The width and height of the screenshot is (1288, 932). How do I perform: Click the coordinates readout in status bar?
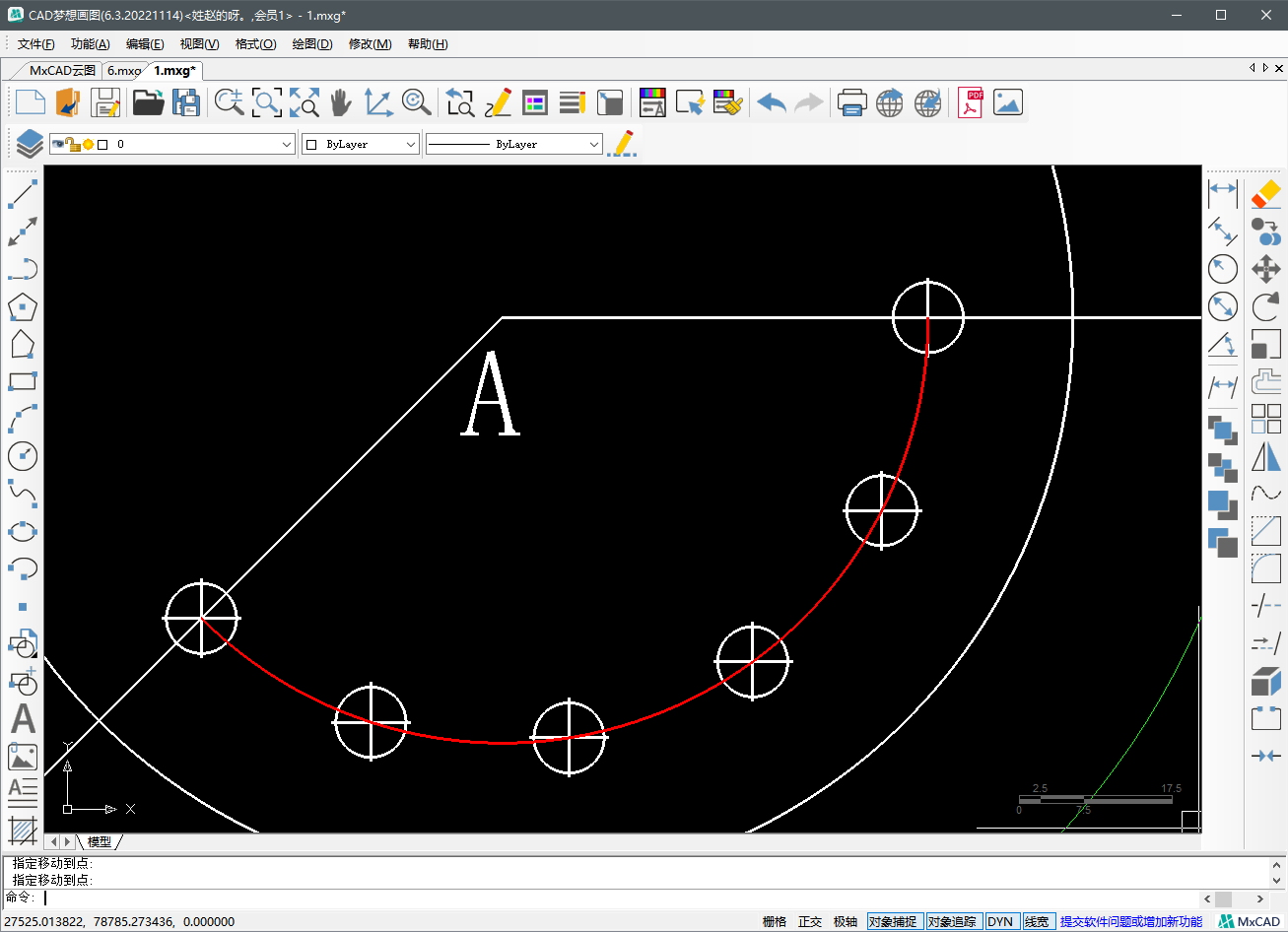pyautogui.click(x=119, y=922)
